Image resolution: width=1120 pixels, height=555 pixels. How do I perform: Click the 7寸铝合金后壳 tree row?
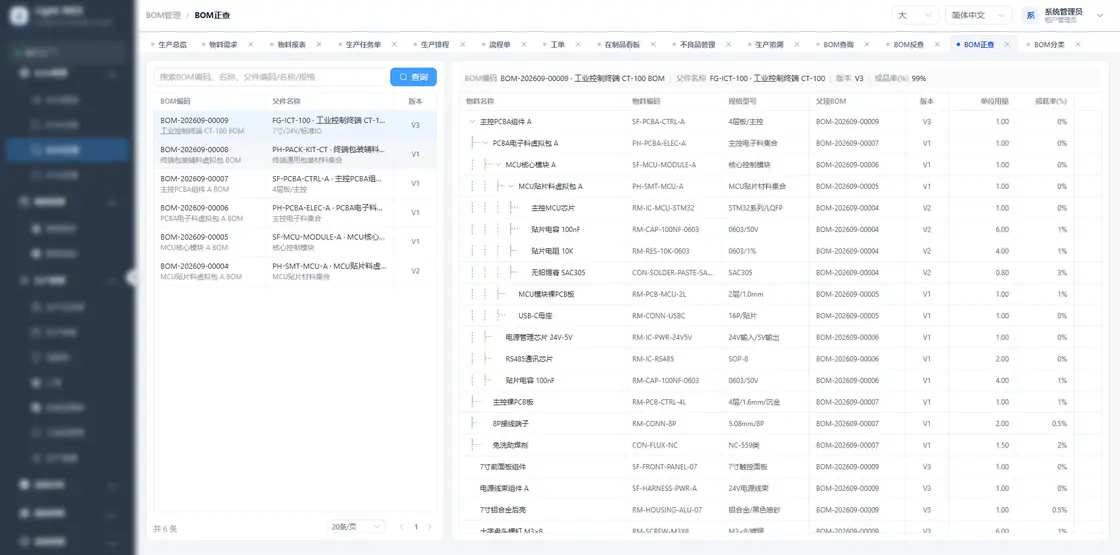780,510
